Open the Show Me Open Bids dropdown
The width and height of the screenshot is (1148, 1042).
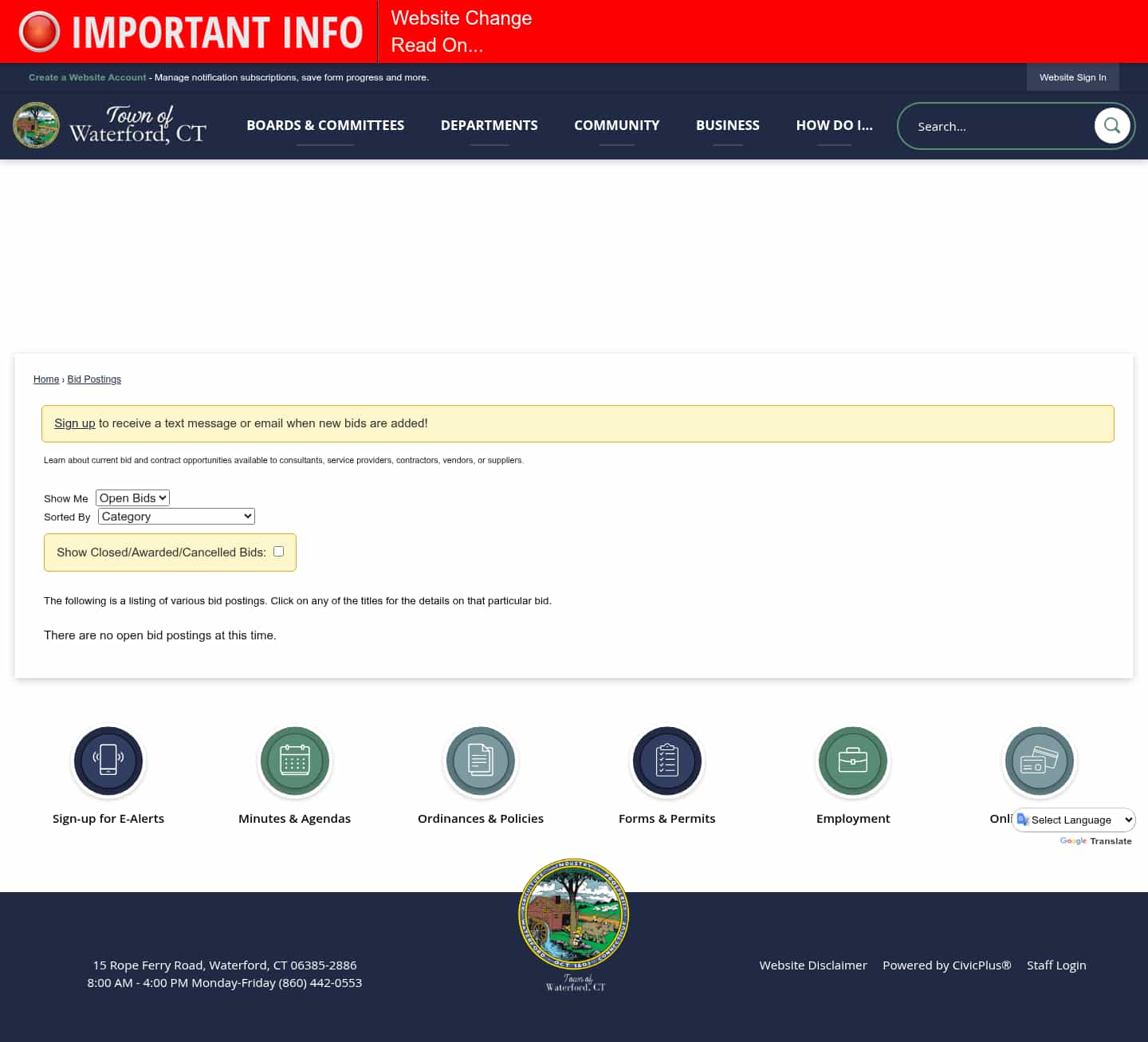pos(133,497)
